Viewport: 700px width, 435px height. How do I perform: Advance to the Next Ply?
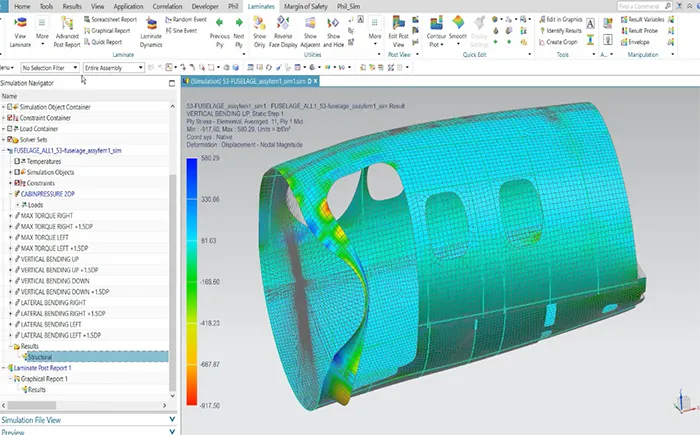(239, 32)
